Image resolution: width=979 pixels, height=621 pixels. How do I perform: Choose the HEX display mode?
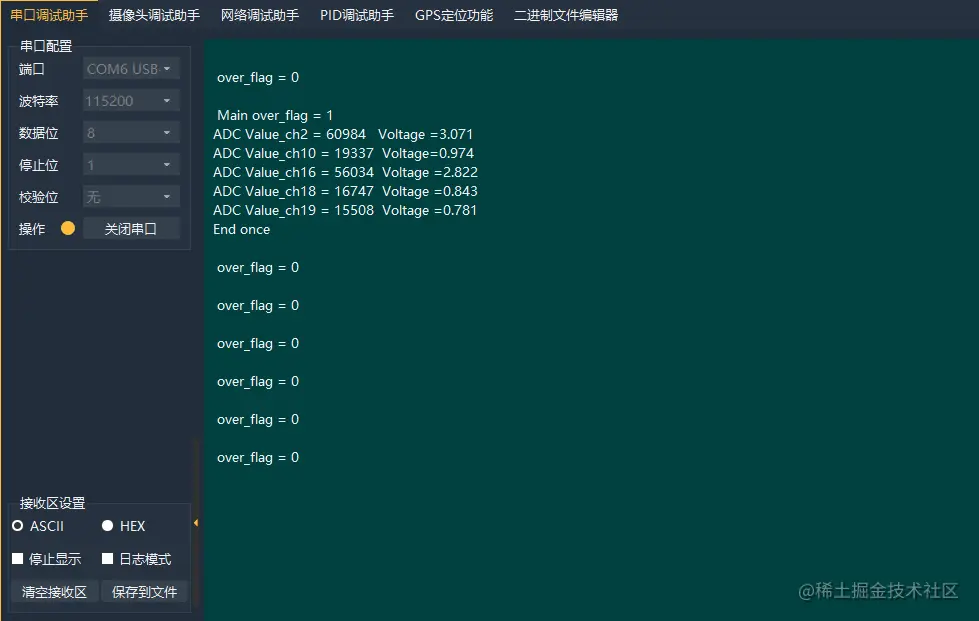tap(108, 526)
